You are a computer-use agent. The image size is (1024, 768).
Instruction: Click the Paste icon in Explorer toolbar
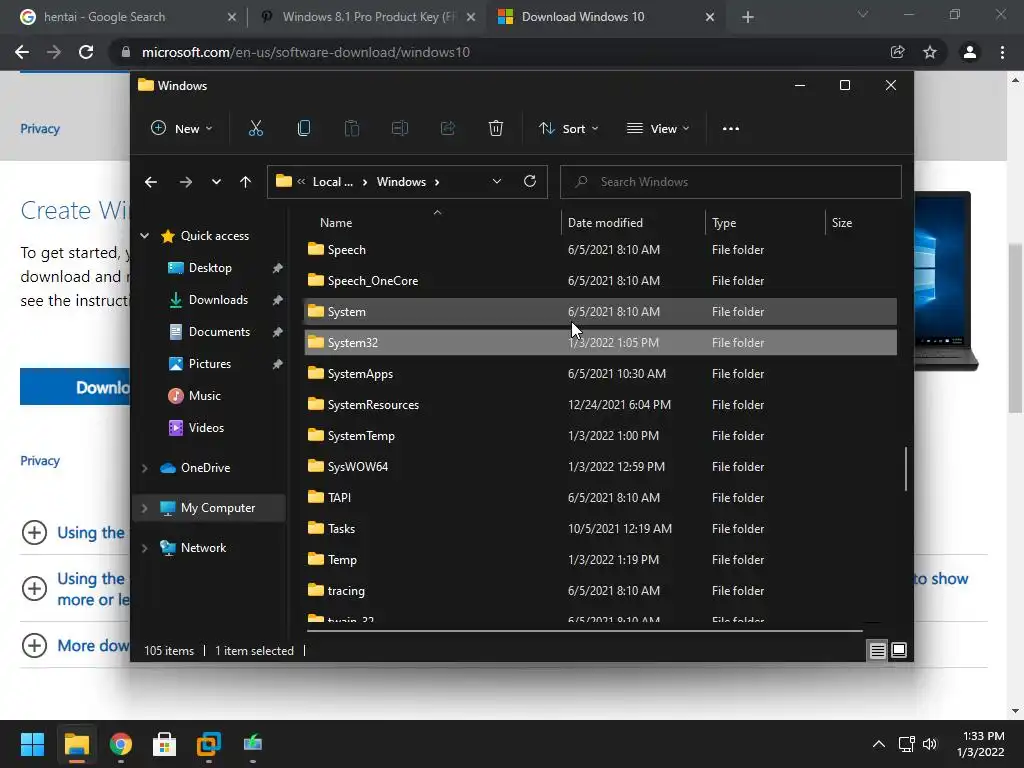coord(351,129)
